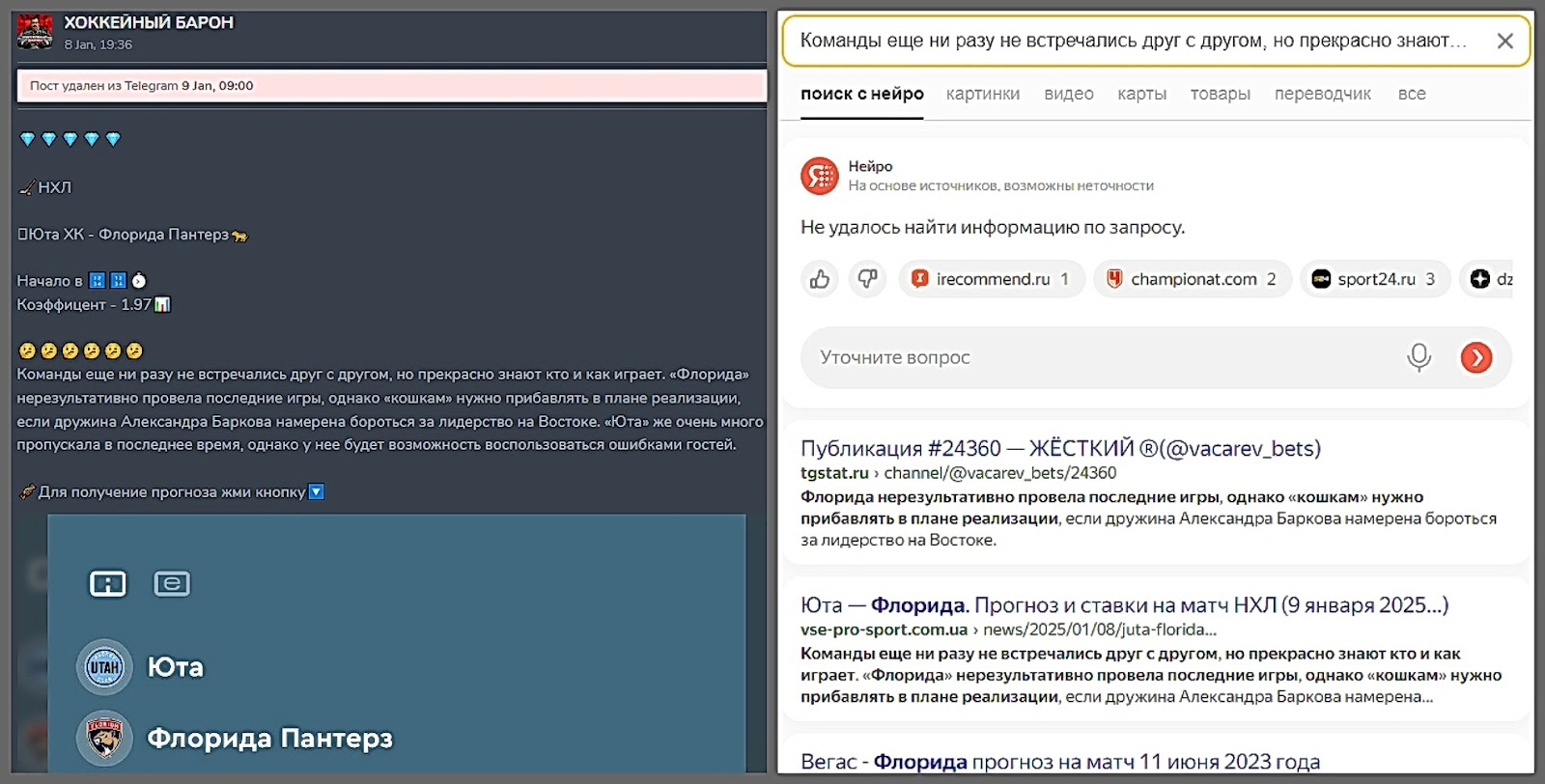Click the Нейро logo icon

point(820,176)
